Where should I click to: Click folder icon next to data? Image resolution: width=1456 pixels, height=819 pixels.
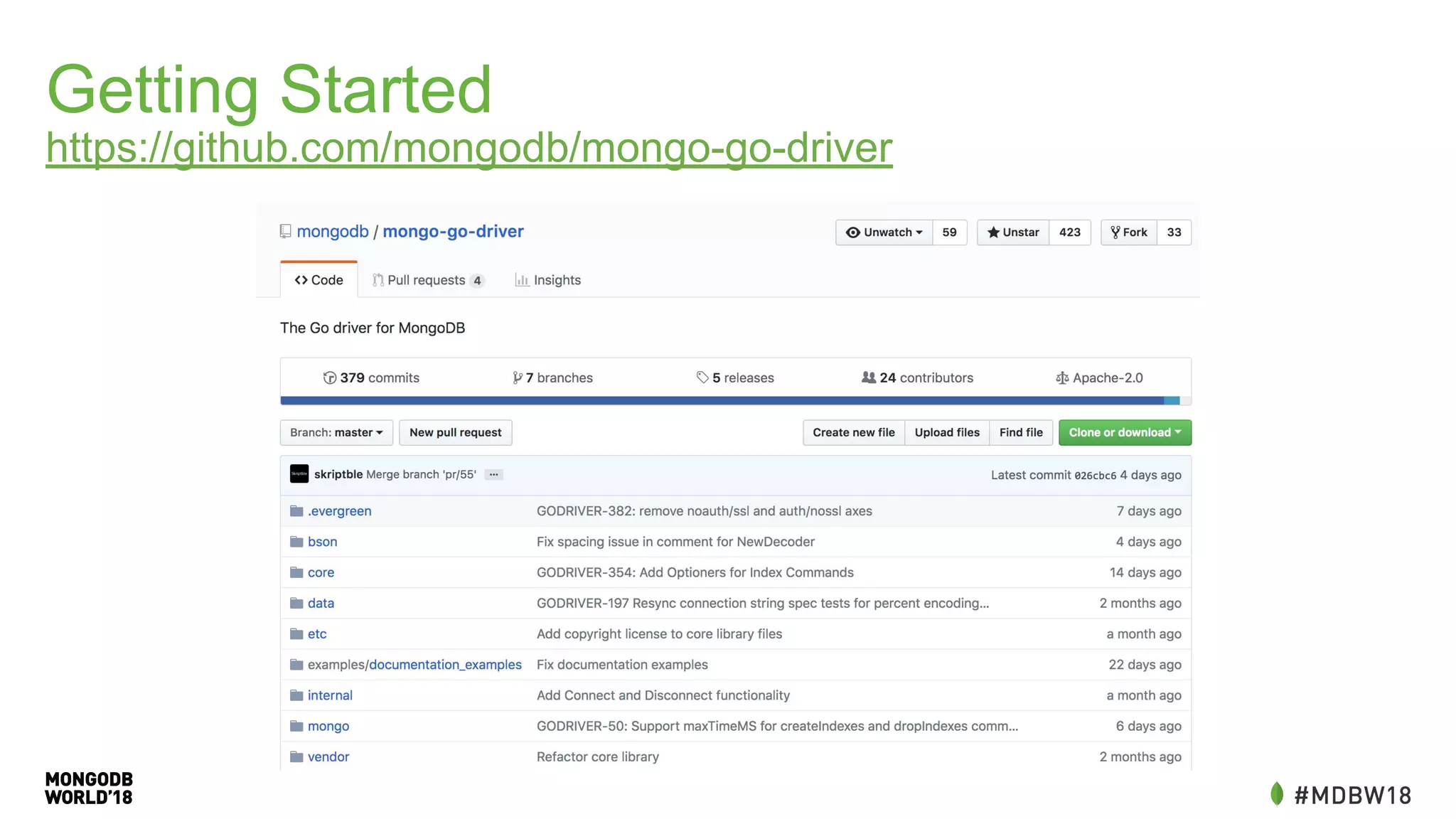click(297, 604)
